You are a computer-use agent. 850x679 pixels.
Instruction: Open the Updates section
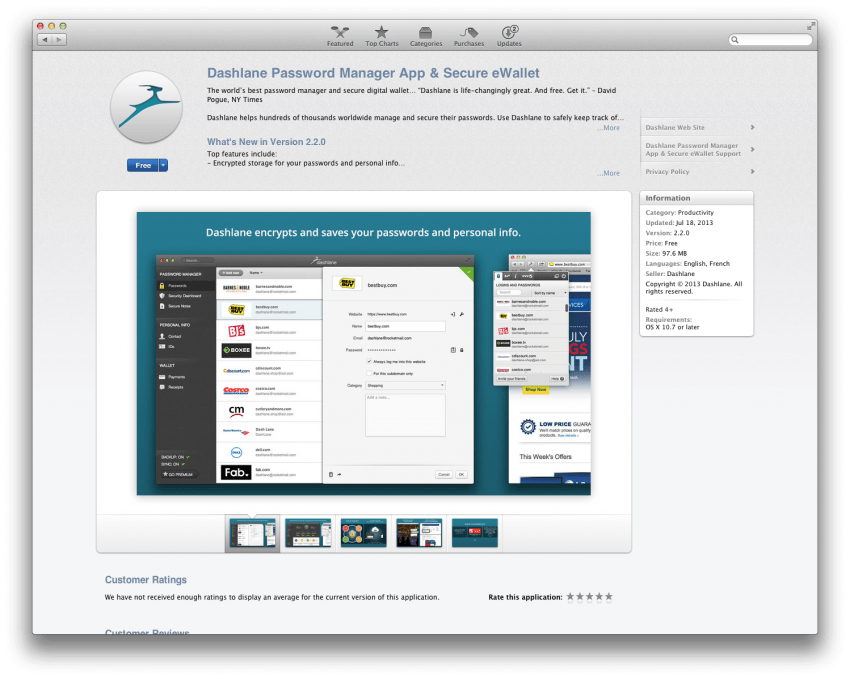(x=509, y=36)
